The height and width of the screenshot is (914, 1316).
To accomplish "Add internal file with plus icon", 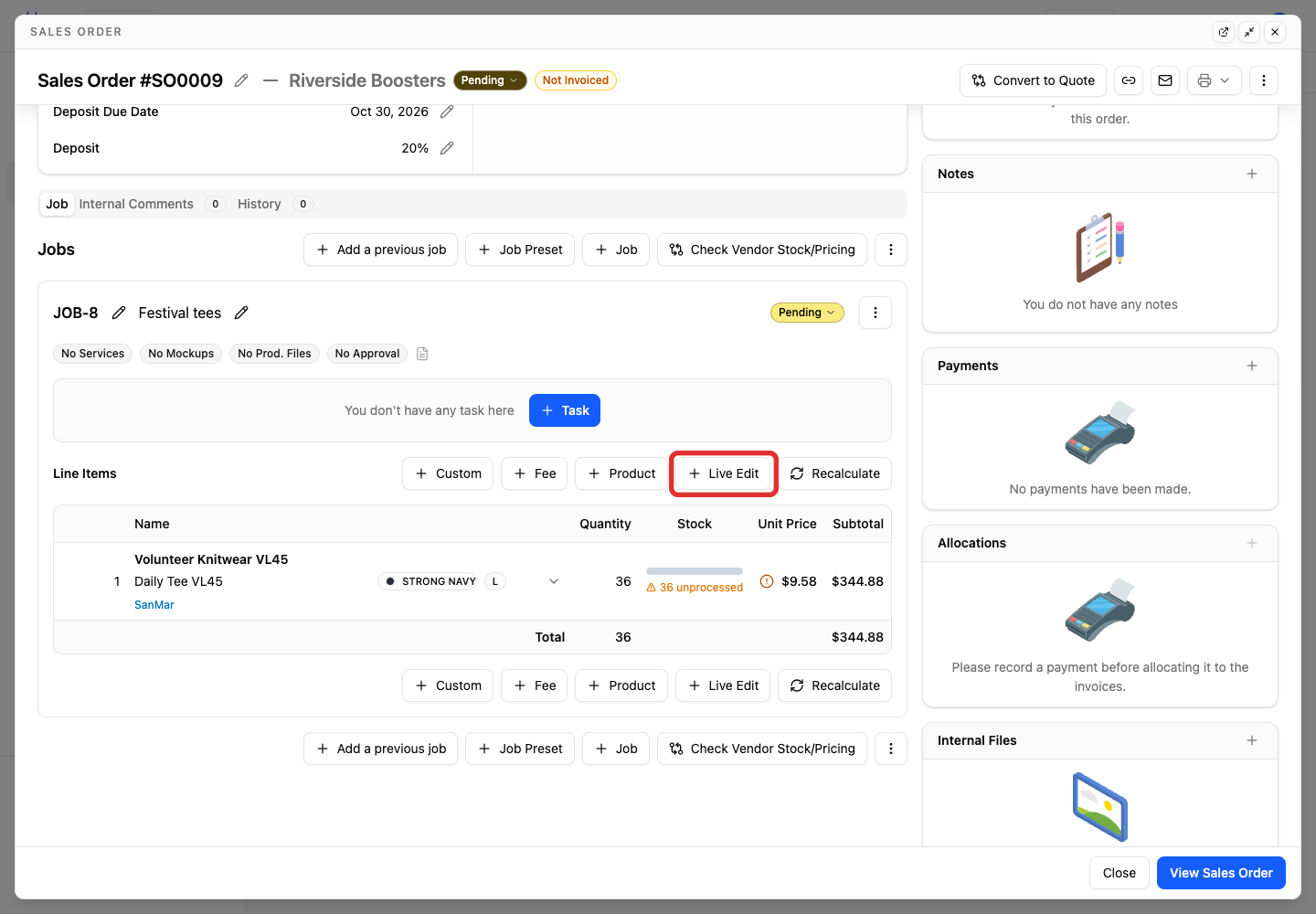I will pos(1252,740).
